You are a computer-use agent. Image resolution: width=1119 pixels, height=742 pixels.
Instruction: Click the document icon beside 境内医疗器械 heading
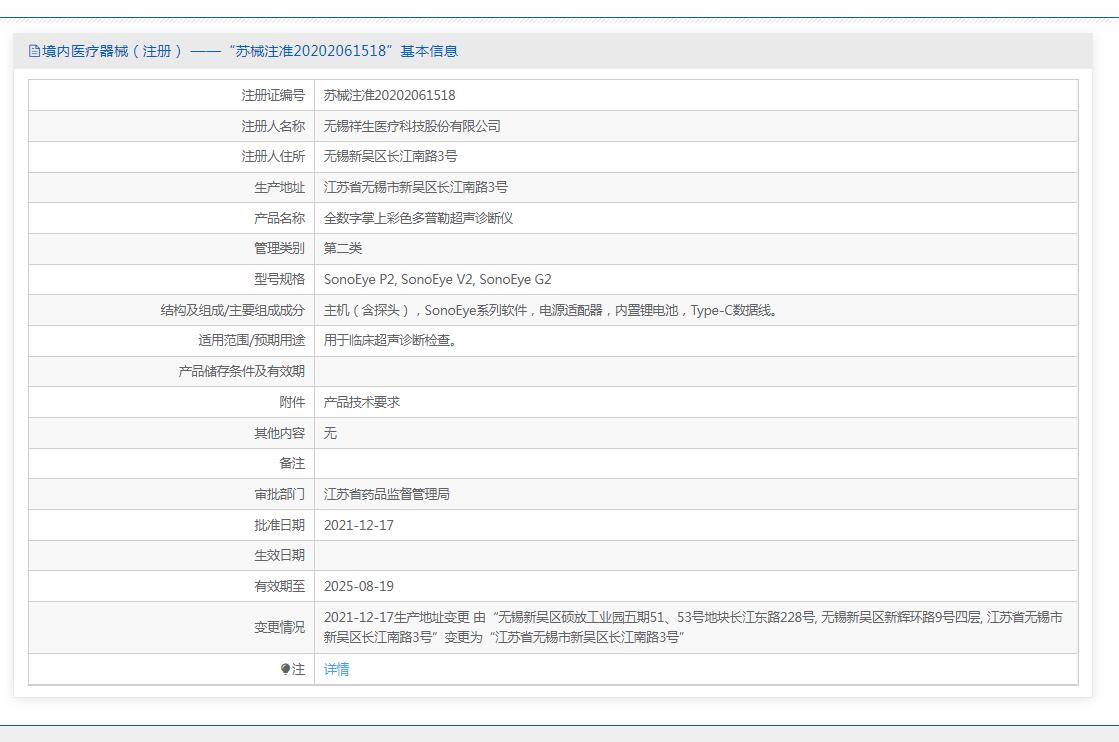[x=34, y=51]
